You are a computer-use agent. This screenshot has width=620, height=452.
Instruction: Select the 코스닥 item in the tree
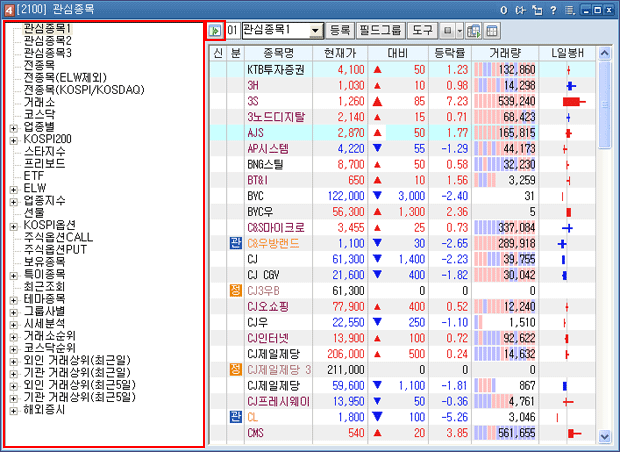pos(40,115)
